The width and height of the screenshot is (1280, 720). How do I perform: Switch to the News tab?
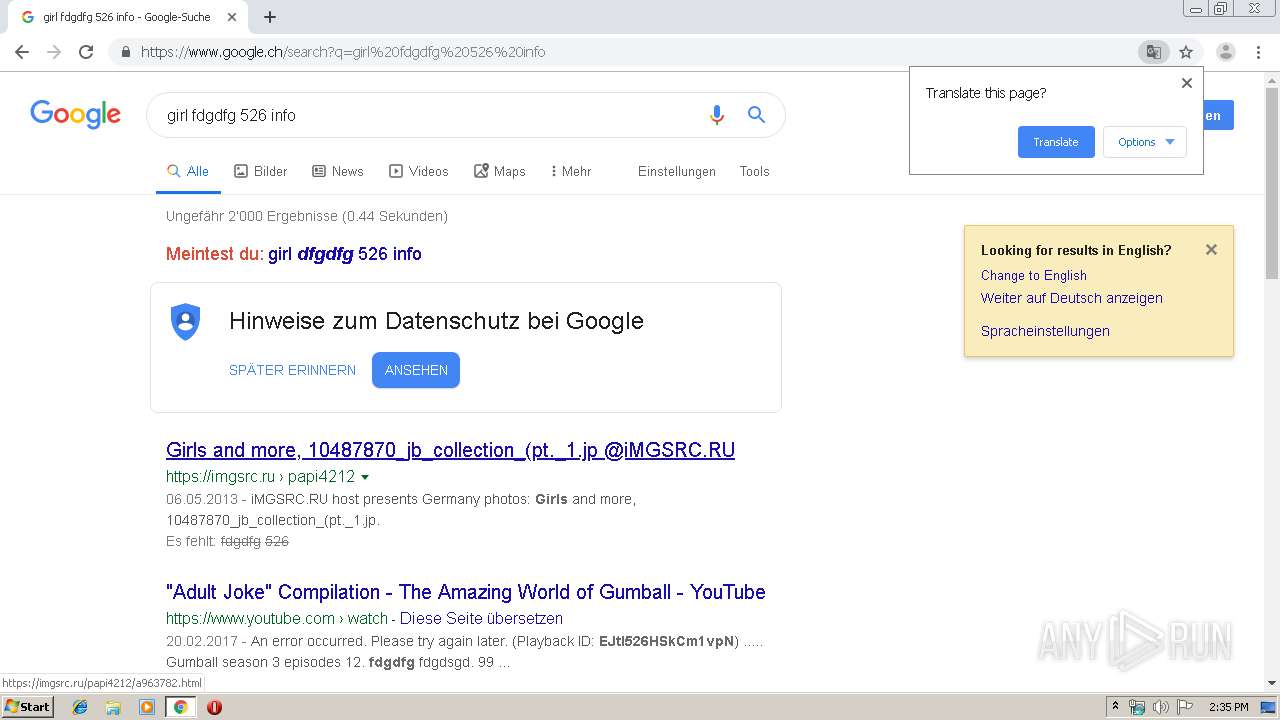point(338,171)
